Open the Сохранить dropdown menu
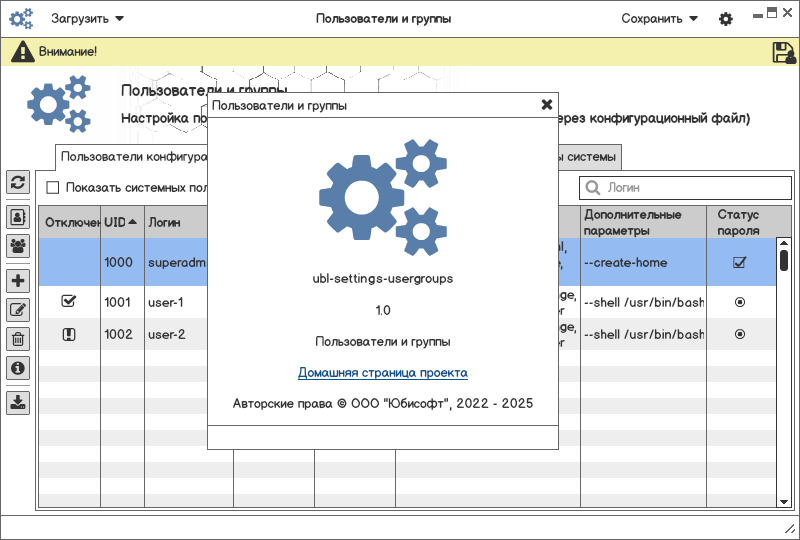 click(x=659, y=19)
